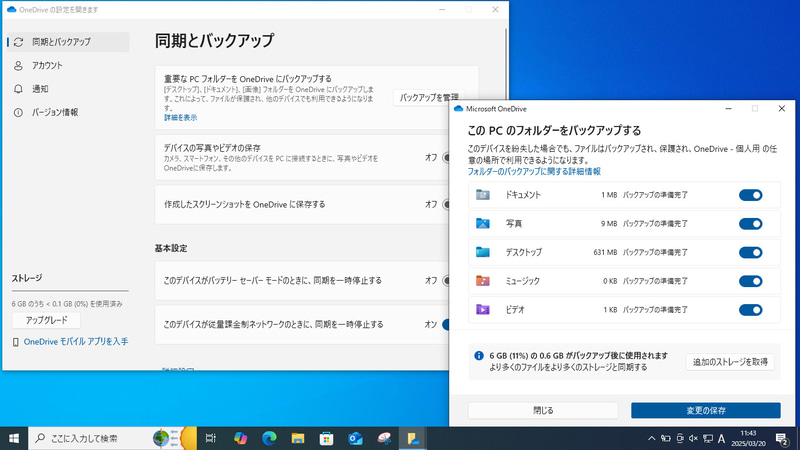Click the デスクトップ folder icon

[483, 252]
